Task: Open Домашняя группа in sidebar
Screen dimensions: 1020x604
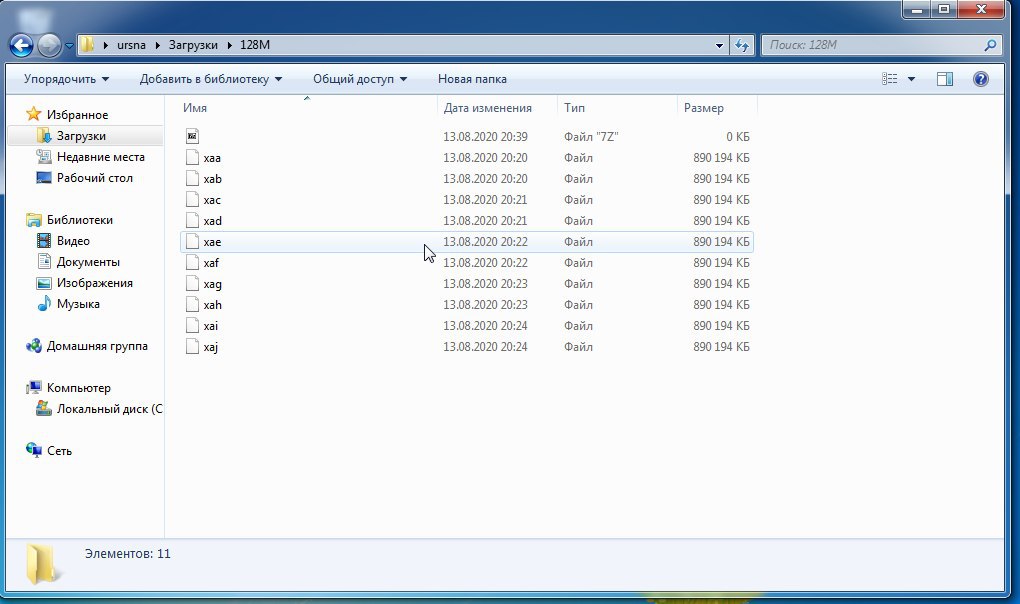Action: pos(98,346)
